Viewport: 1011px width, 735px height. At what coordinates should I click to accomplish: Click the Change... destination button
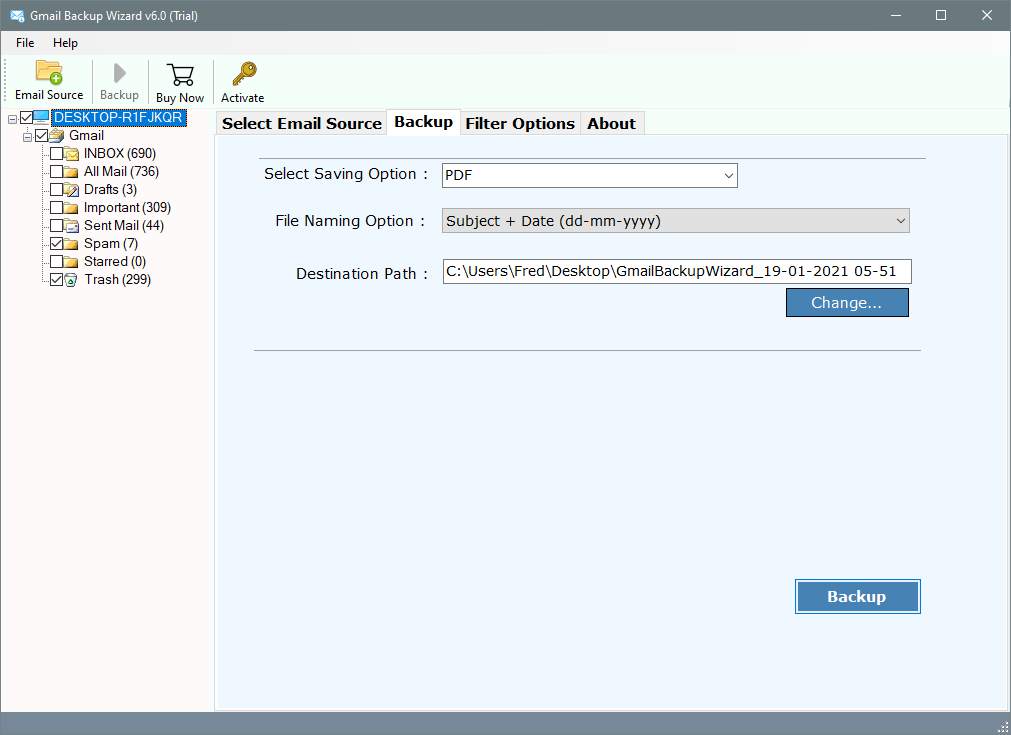pyautogui.click(x=847, y=302)
